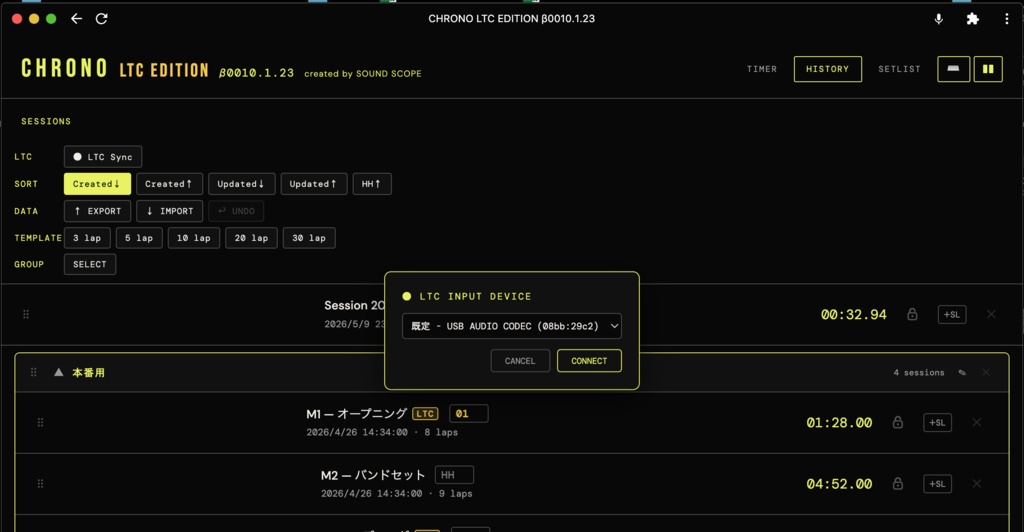The image size is (1024, 532).
Task: Connect the selected LTC input device
Action: tap(589, 361)
